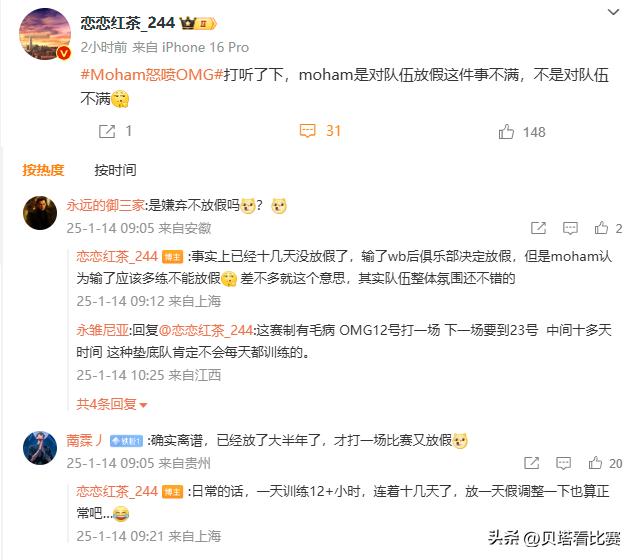This screenshot has width=635, height=560.
Task: Open 南霖丿 avatar picture
Action: pyautogui.click(x=40, y=448)
